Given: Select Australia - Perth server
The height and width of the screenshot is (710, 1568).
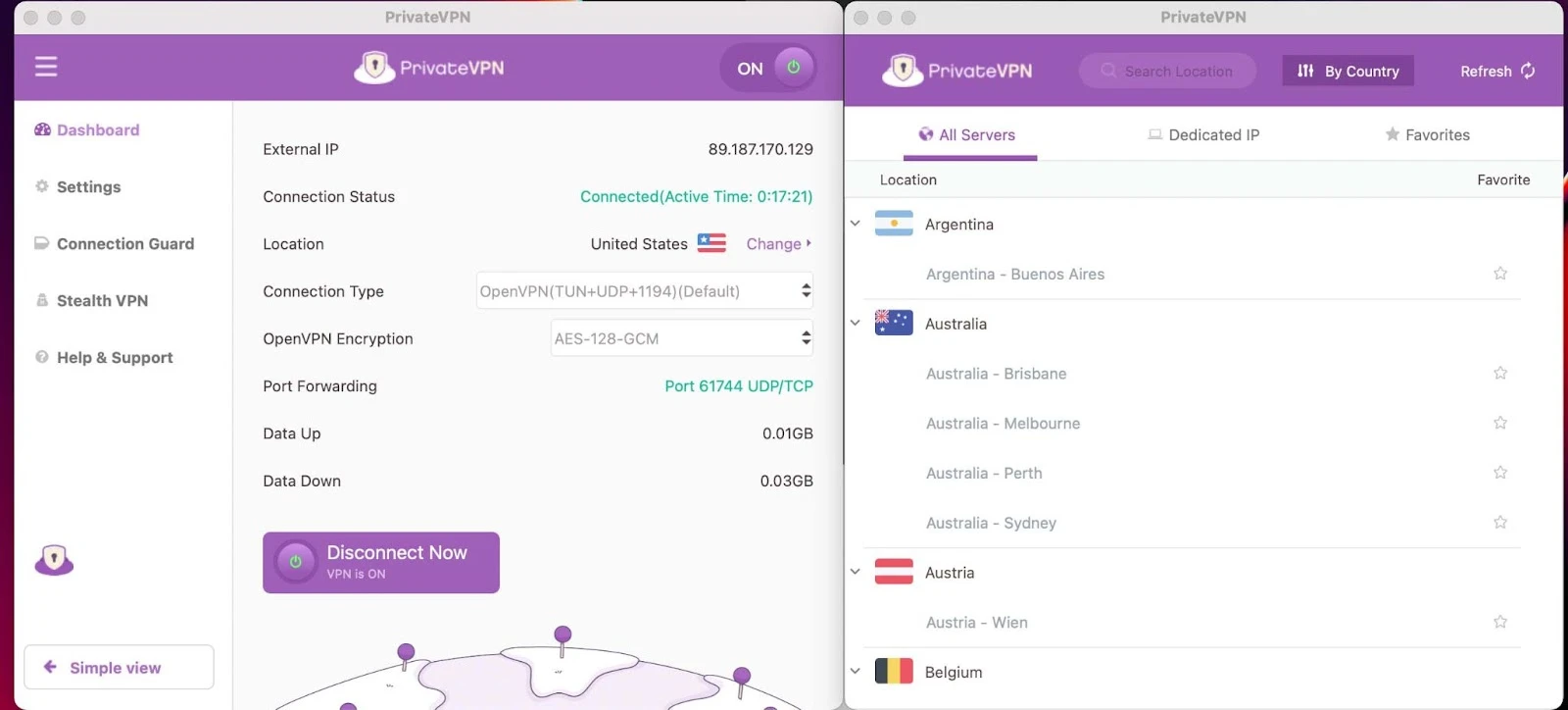Looking at the screenshot, I should [985, 474].
